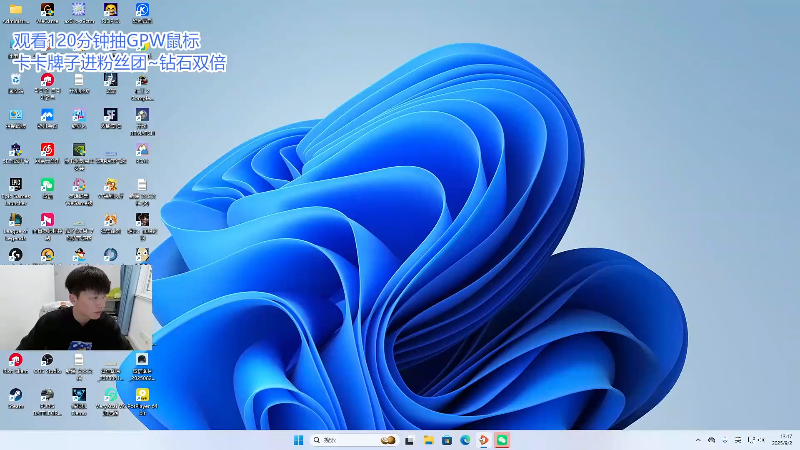Viewport: 800px width, 450px height.
Task: Launch the OBS Studio desktop shortcut
Action: tap(47, 360)
